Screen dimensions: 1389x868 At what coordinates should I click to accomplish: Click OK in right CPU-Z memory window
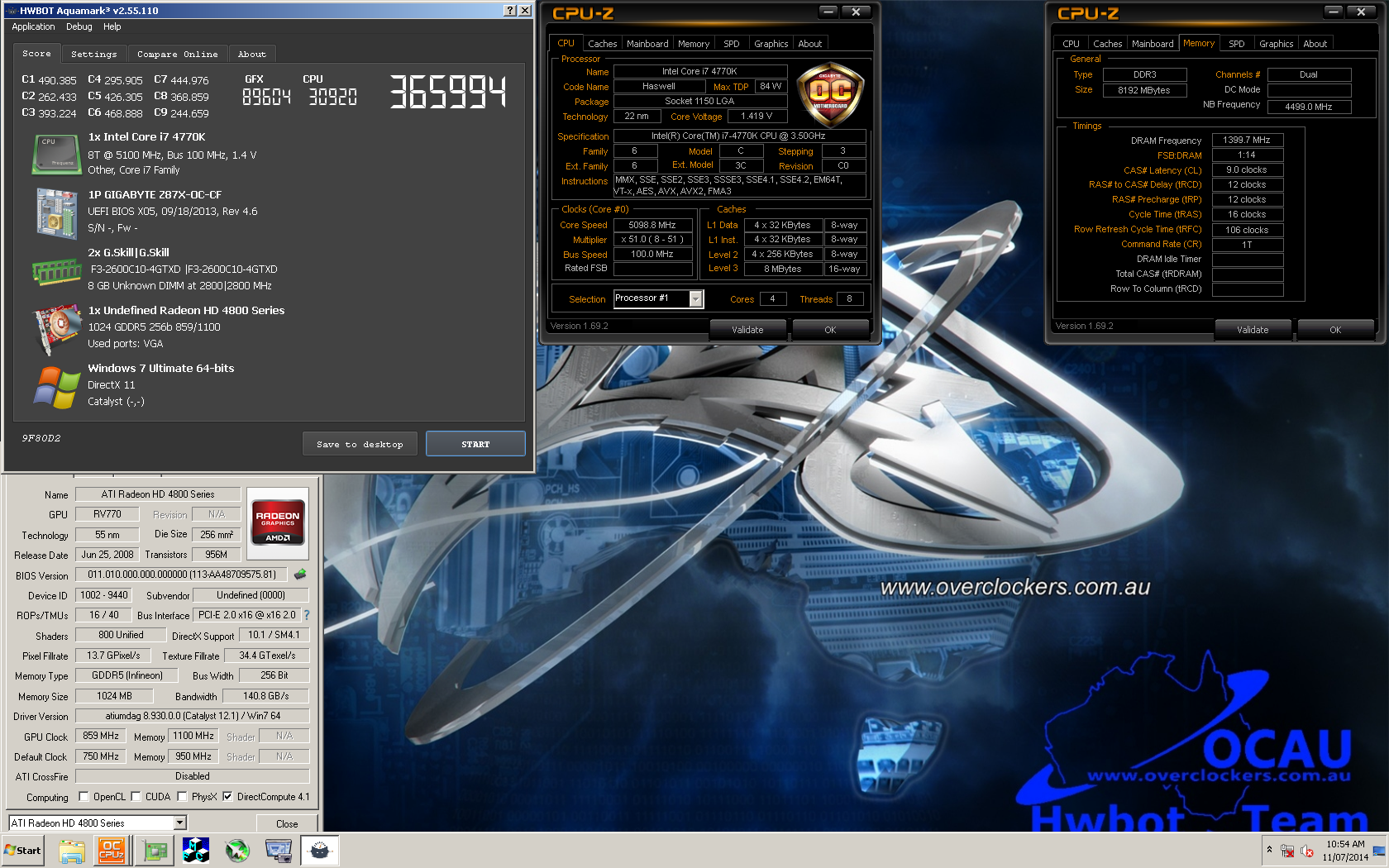(x=1335, y=330)
